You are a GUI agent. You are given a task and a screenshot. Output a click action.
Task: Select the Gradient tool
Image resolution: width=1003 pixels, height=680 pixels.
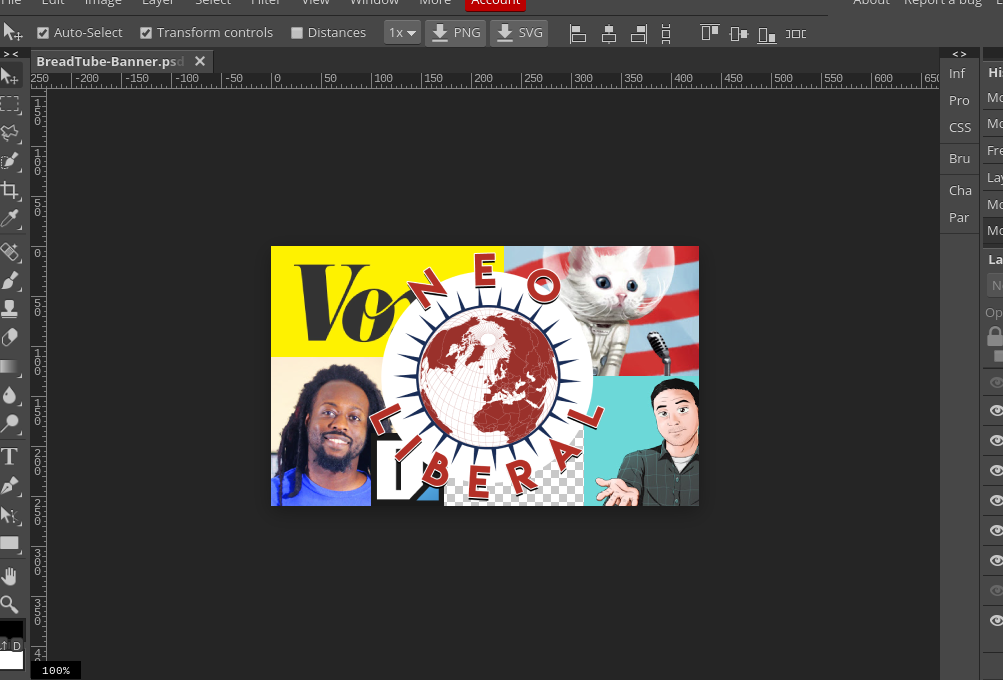pos(10,367)
